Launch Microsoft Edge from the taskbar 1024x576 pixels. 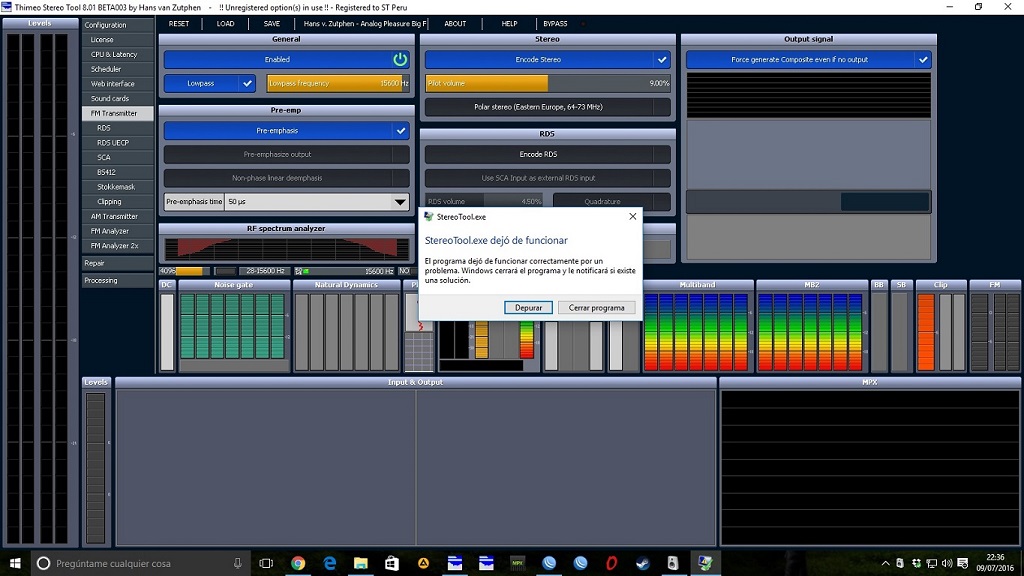pos(329,563)
